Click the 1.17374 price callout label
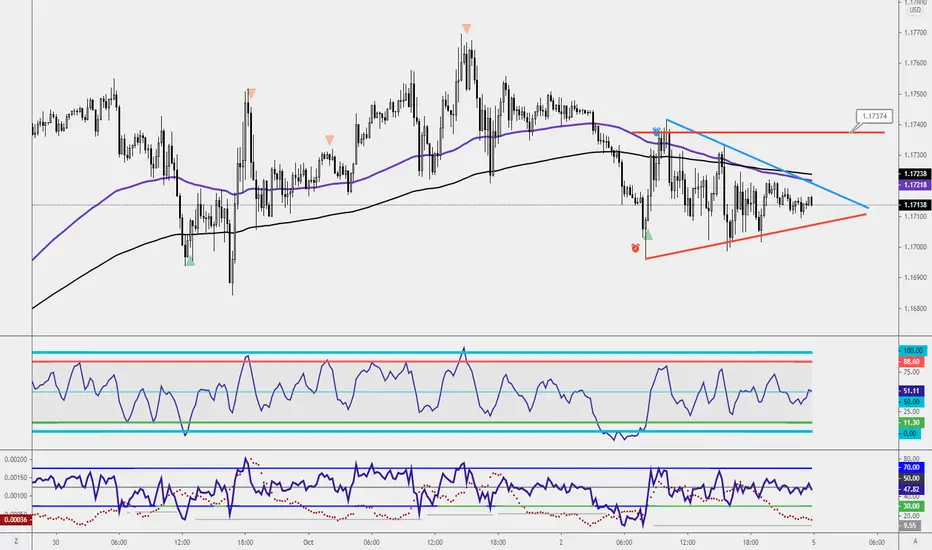 coord(874,116)
